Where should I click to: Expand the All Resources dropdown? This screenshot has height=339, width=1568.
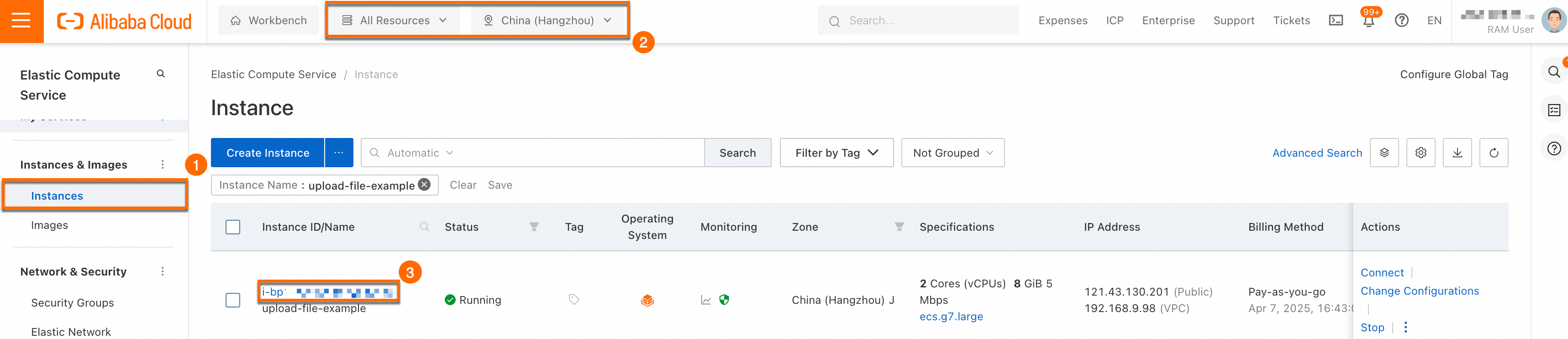click(x=395, y=21)
